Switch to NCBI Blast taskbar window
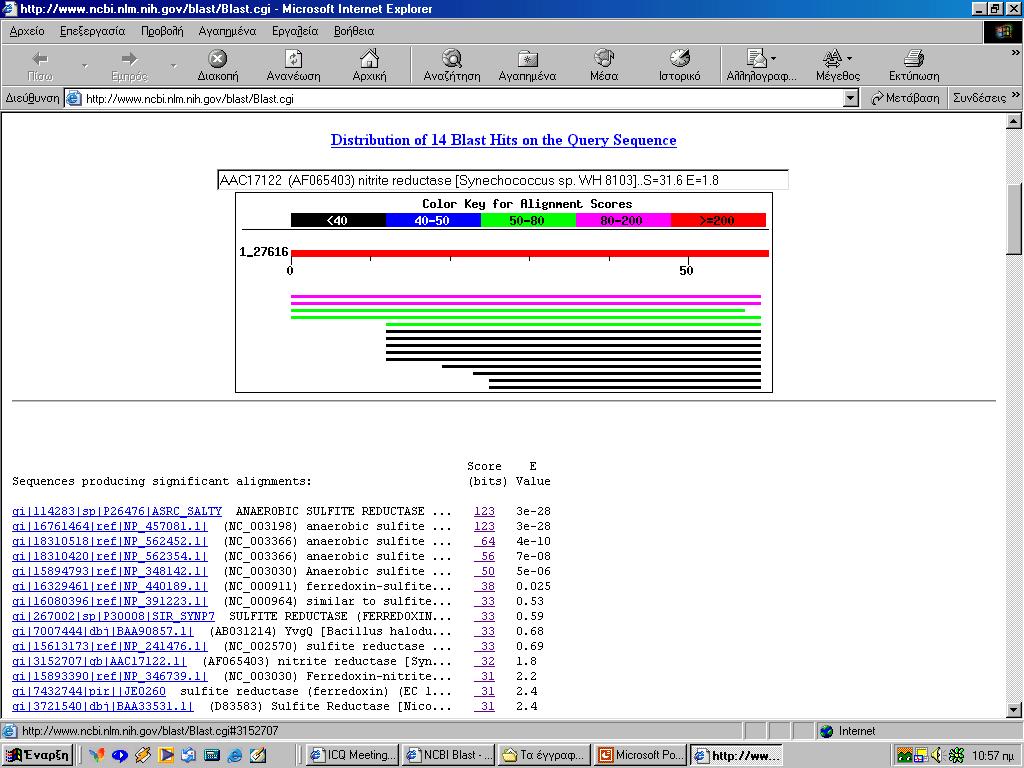The image size is (1024, 768). pos(449,755)
